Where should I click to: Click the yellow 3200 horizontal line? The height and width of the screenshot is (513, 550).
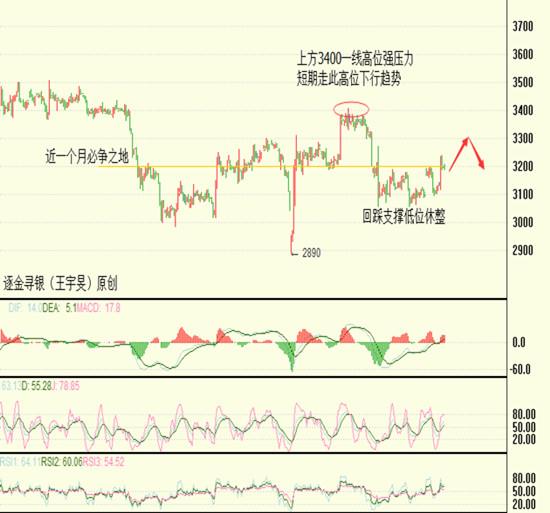point(272,167)
